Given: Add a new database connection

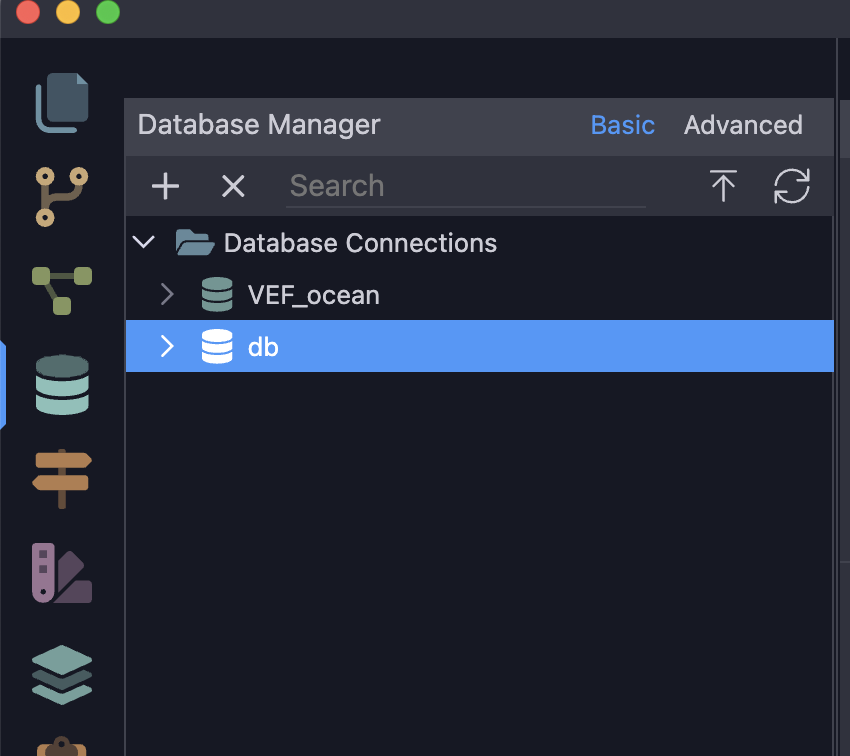Looking at the screenshot, I should click(x=165, y=186).
